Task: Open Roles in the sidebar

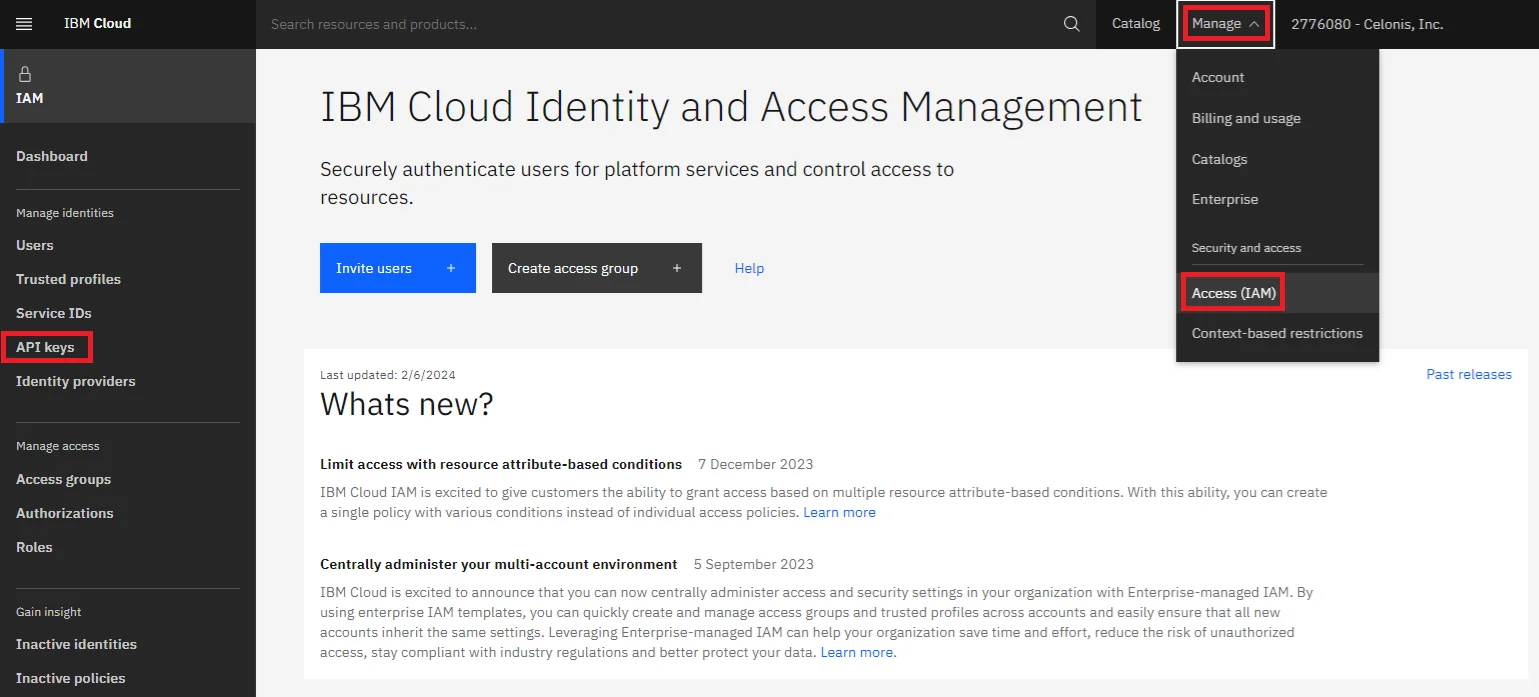Action: click(x=34, y=547)
